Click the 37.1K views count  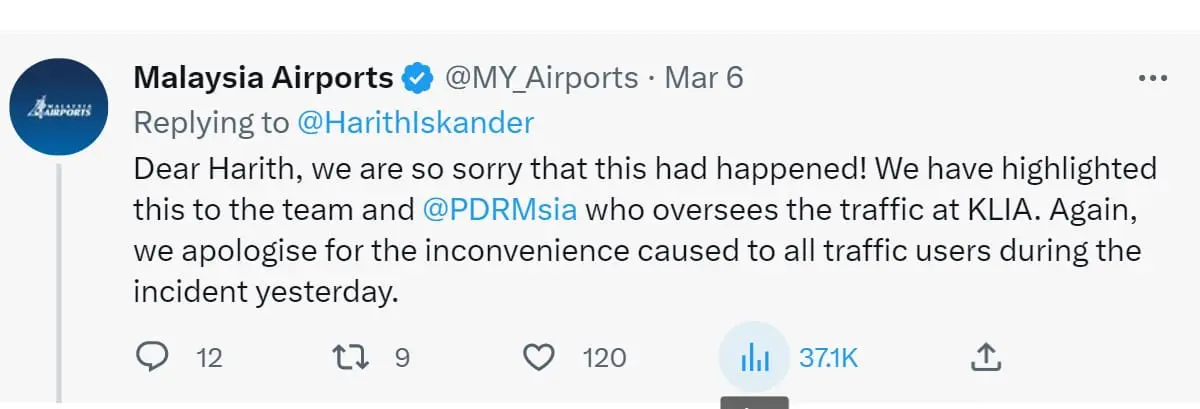tap(828, 358)
